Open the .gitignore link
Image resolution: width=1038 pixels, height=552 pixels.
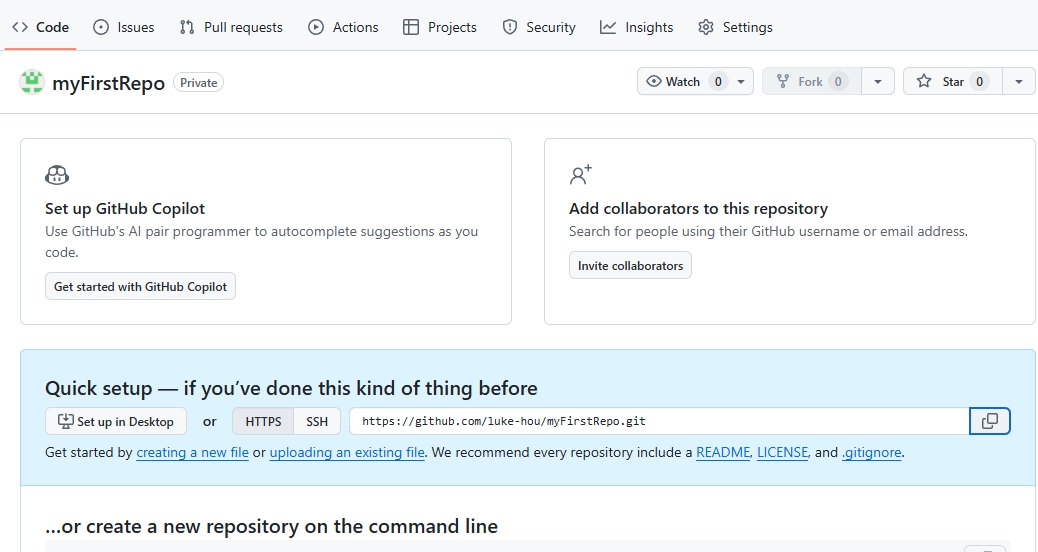coord(871,453)
